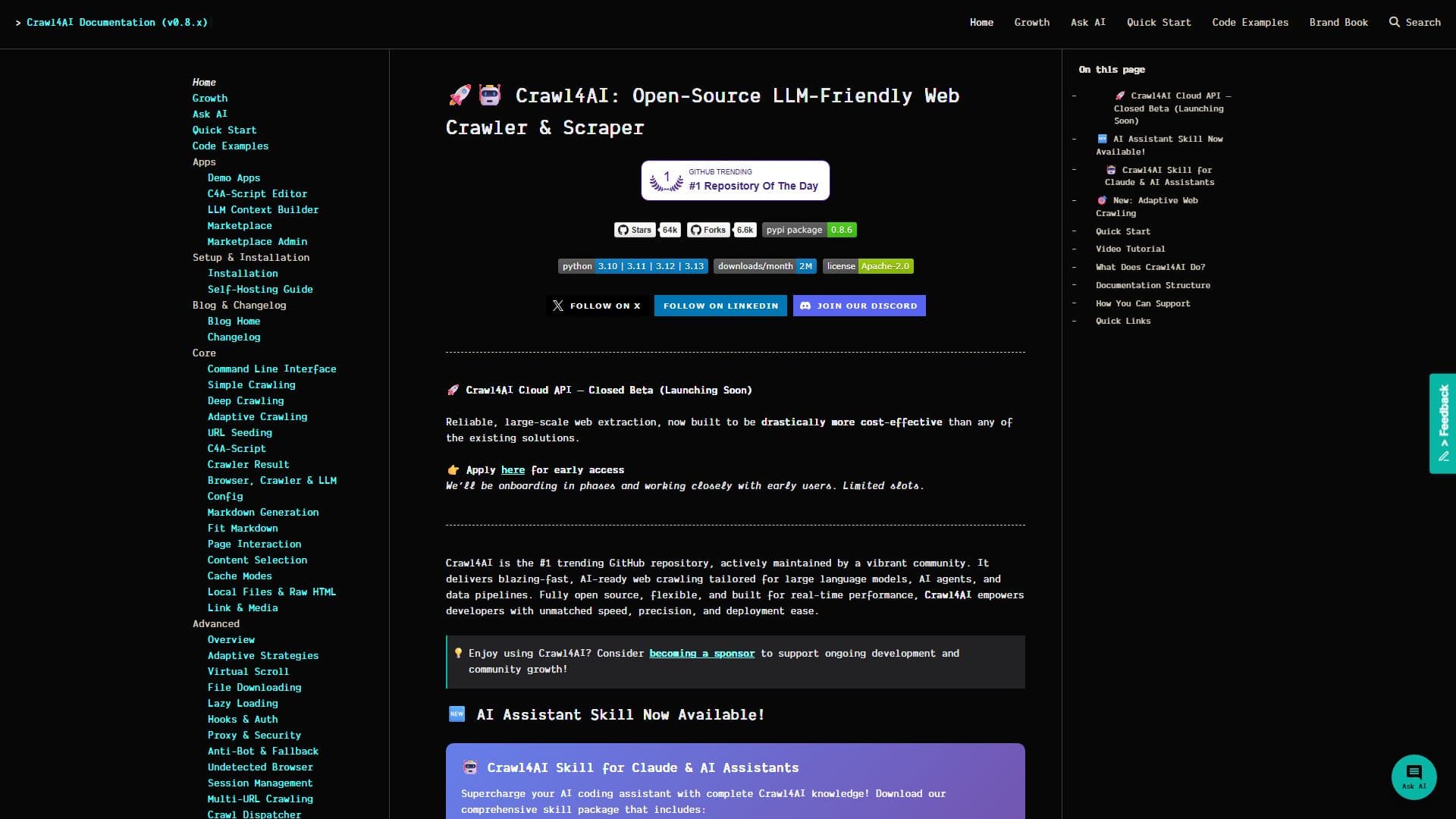Viewport: 1456px width, 819px height.
Task: Click the downloads/month 2M badge
Action: pyautogui.click(x=765, y=266)
